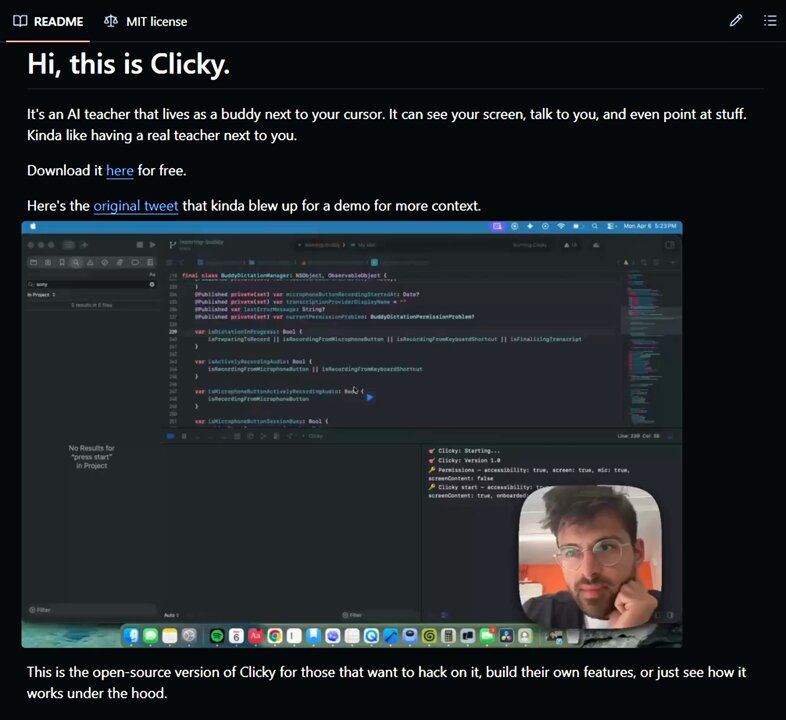Screen dimensions: 786x720
Task: Click the navigator Filter field at bottom left
Action: click(x=90, y=610)
